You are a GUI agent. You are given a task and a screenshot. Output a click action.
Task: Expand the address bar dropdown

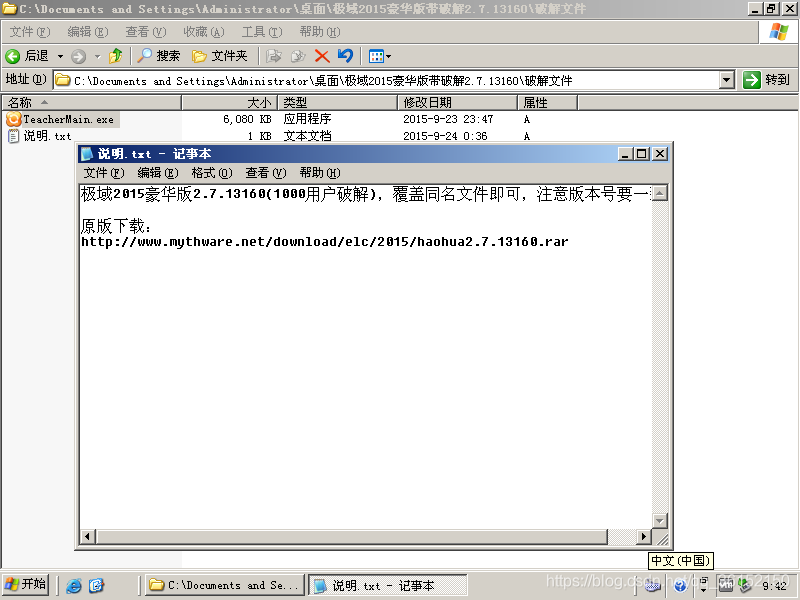tap(727, 80)
